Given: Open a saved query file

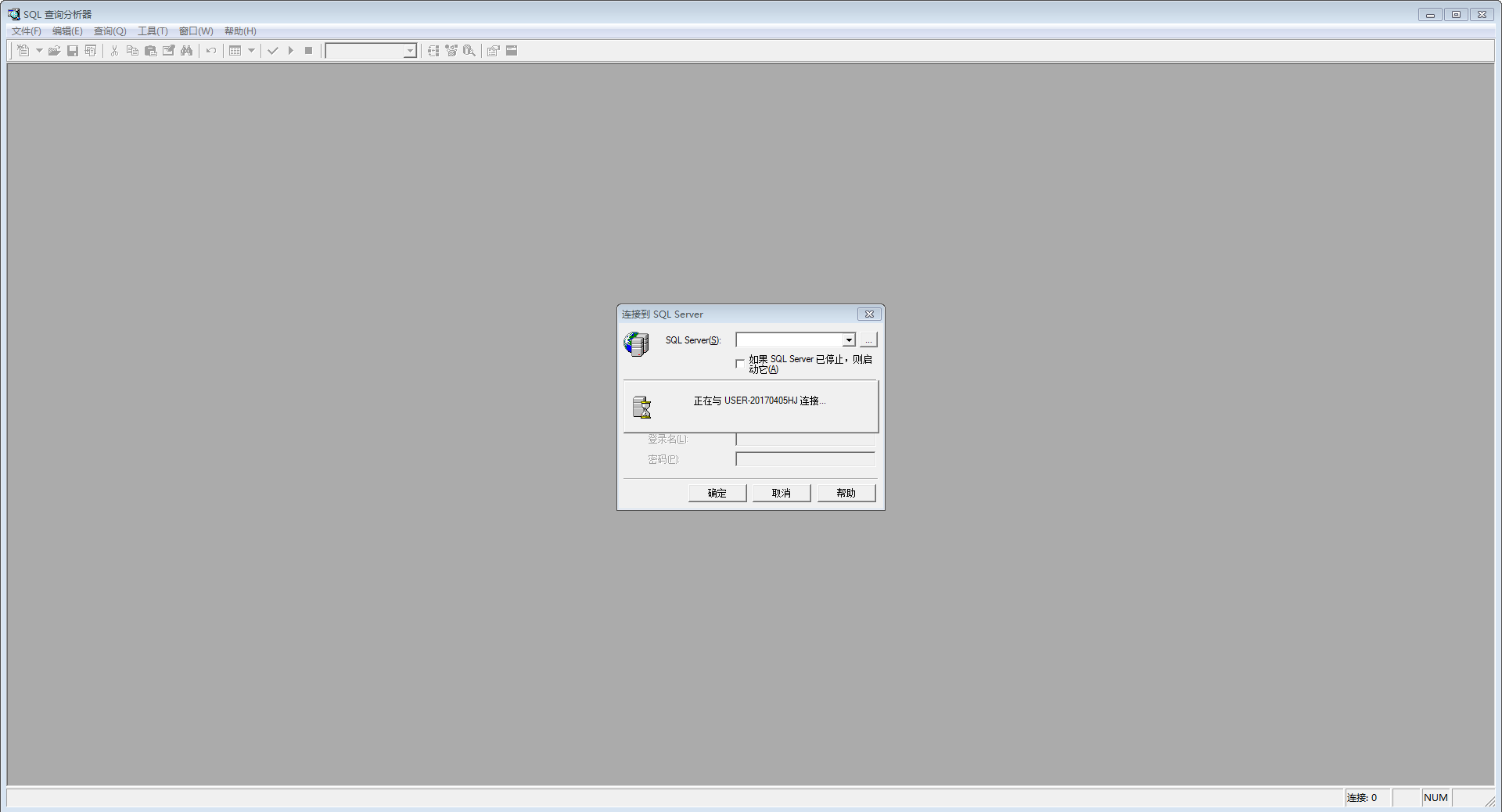Looking at the screenshot, I should (54, 50).
